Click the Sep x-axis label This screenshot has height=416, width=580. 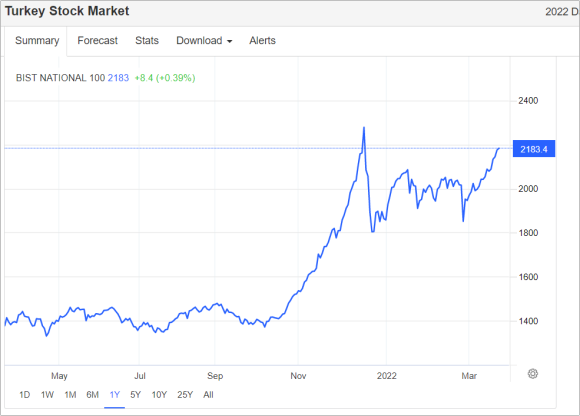pyautogui.click(x=215, y=376)
